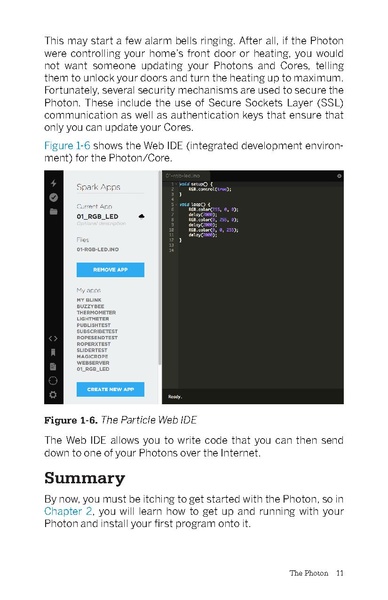Open the Settings gear icon in sidebar

coord(53,394)
